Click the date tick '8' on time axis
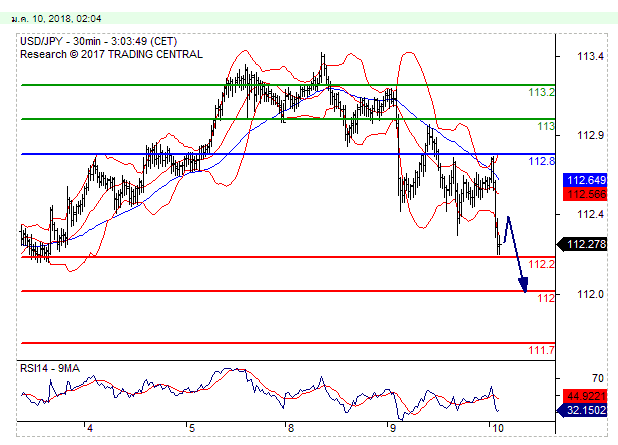Image resolution: width=618 pixels, height=445 pixels. (291, 428)
